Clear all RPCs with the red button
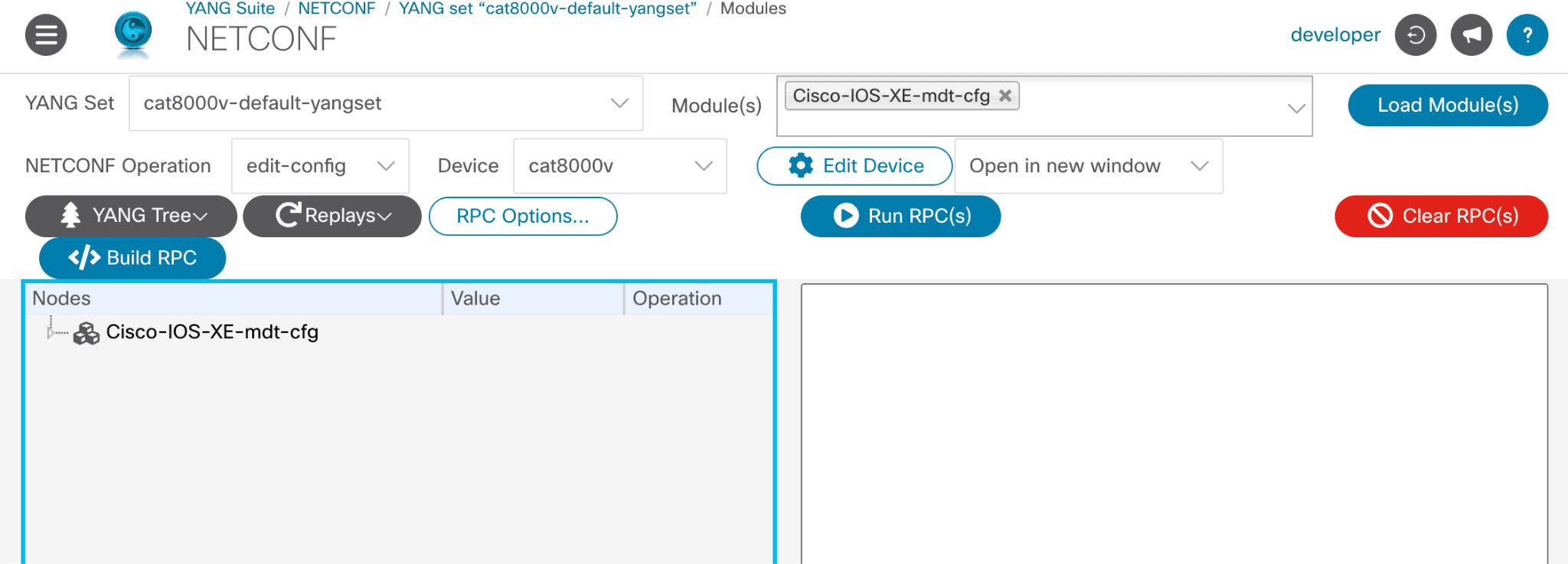1568x564 pixels. [1441, 217]
